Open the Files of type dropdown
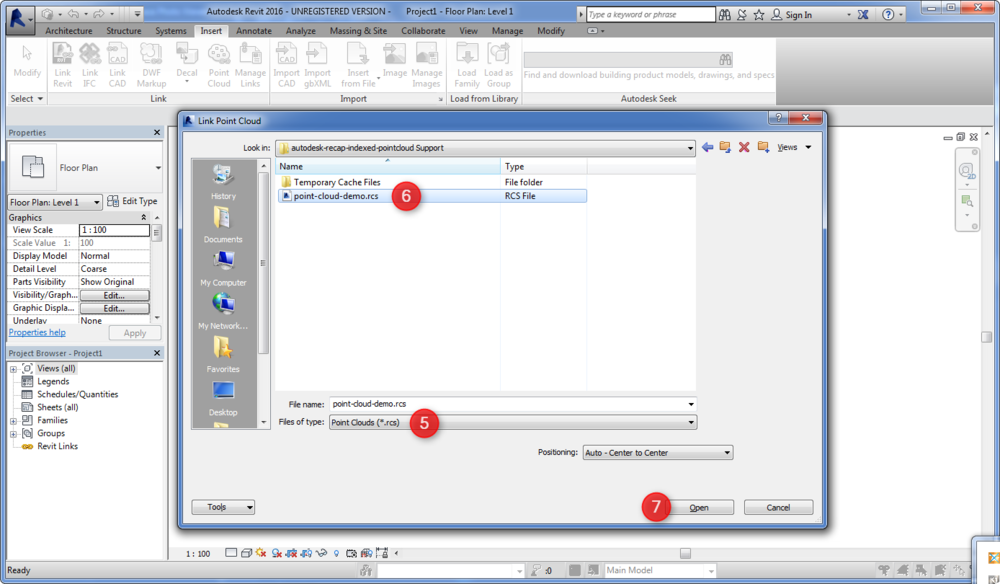 point(691,422)
